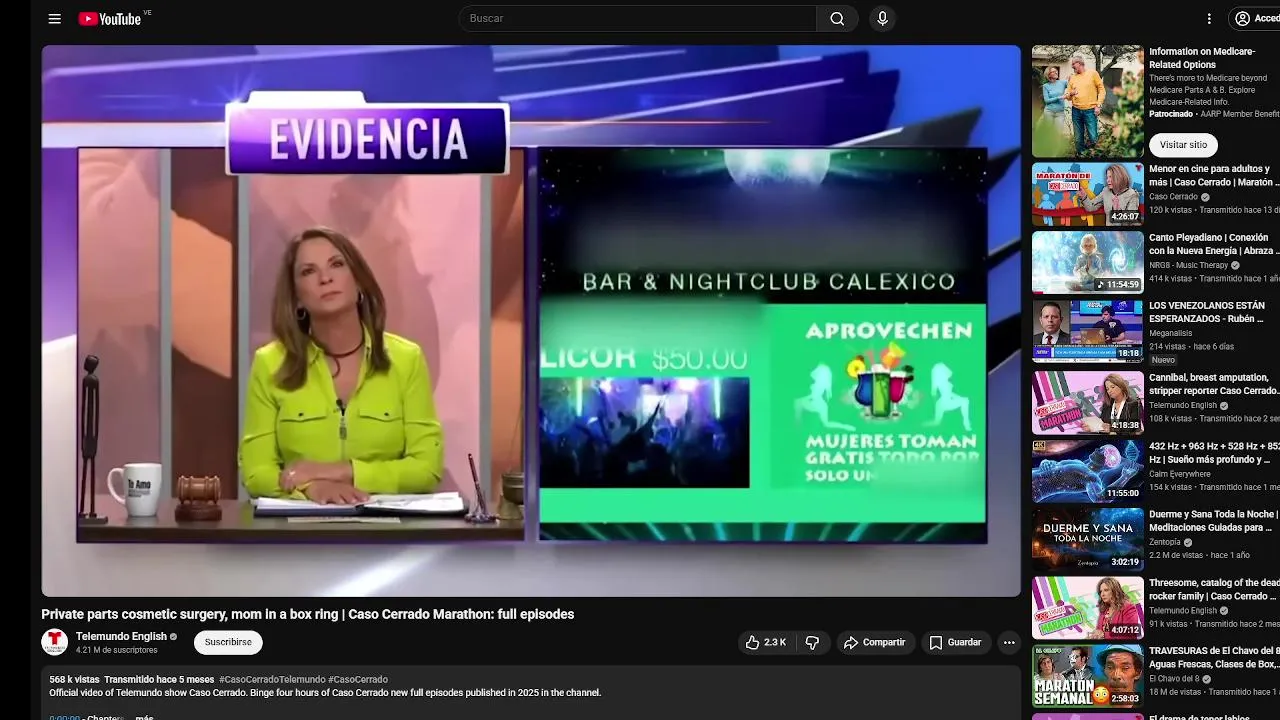Expand description with 'más'
Viewport: 1280px width, 720px height.
pyautogui.click(x=145, y=717)
